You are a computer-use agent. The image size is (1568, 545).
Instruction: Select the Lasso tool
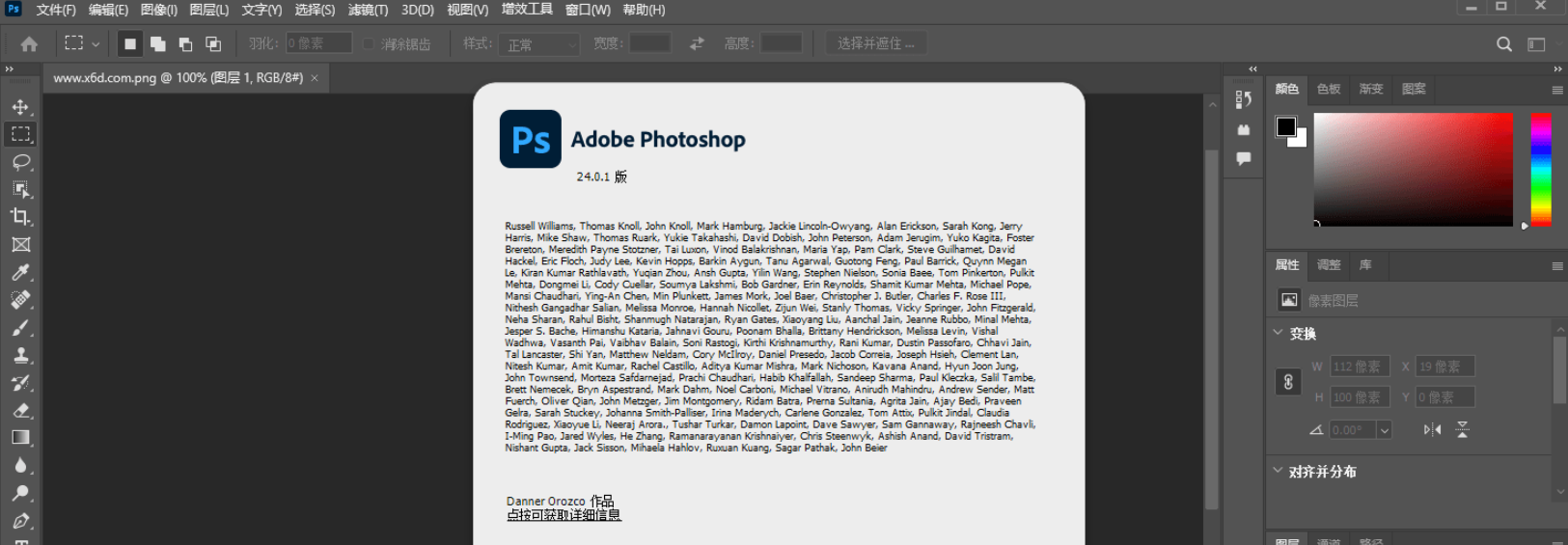point(20,161)
